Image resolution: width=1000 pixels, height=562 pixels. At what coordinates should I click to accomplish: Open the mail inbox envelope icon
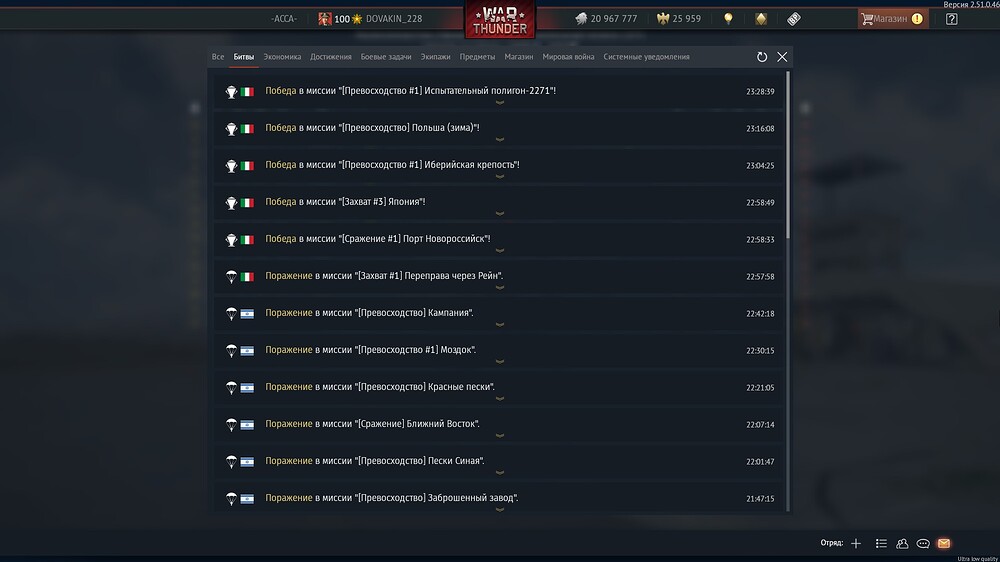pyautogui.click(x=943, y=543)
